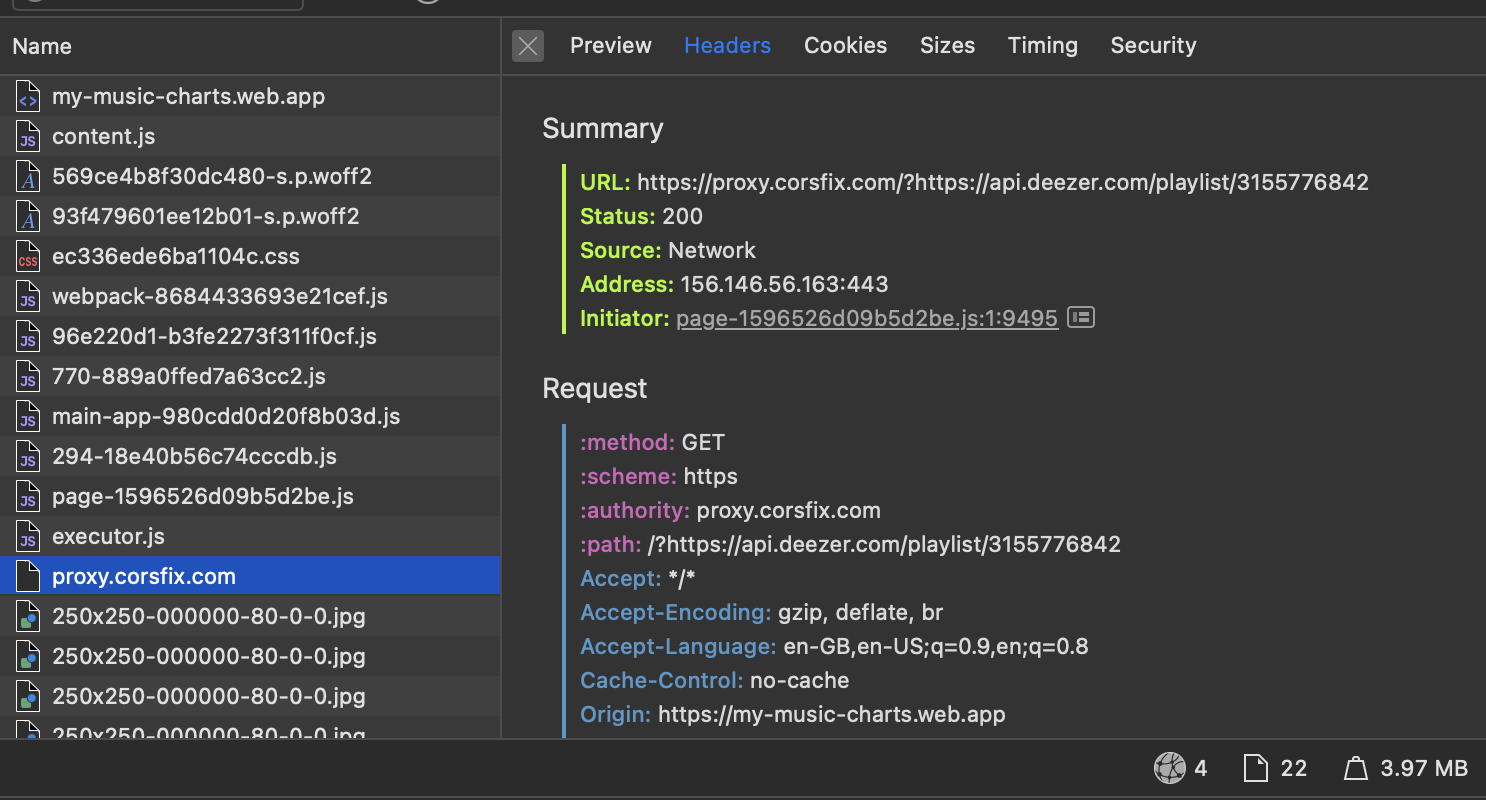1486x800 pixels.
Task: Select the proxy.corsfix.com request row
Action: tap(250, 577)
